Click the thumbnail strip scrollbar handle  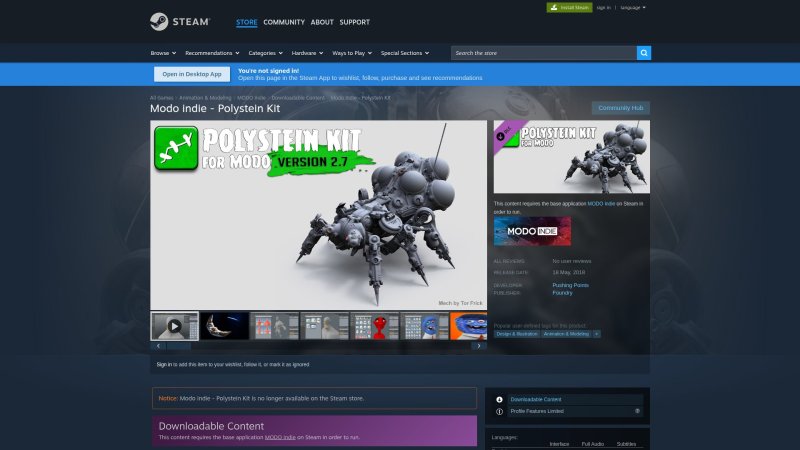coord(179,346)
